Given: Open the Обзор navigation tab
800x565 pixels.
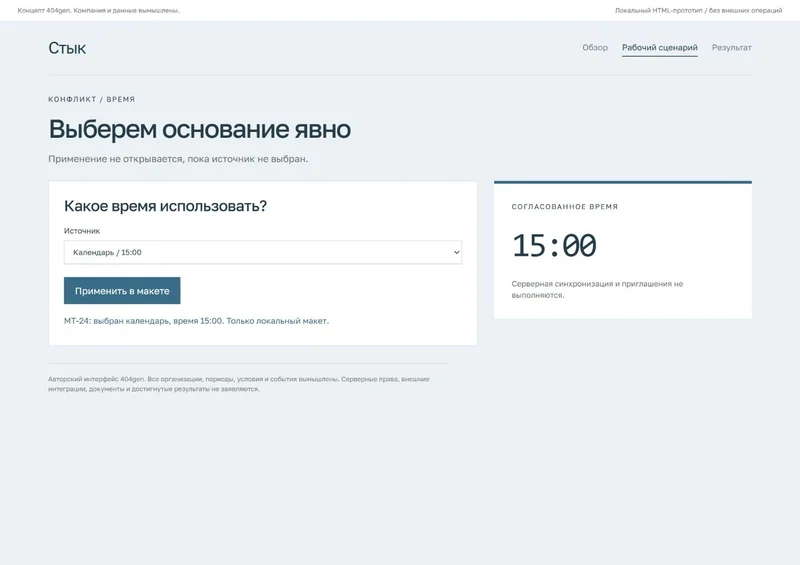Looking at the screenshot, I should 595,47.
